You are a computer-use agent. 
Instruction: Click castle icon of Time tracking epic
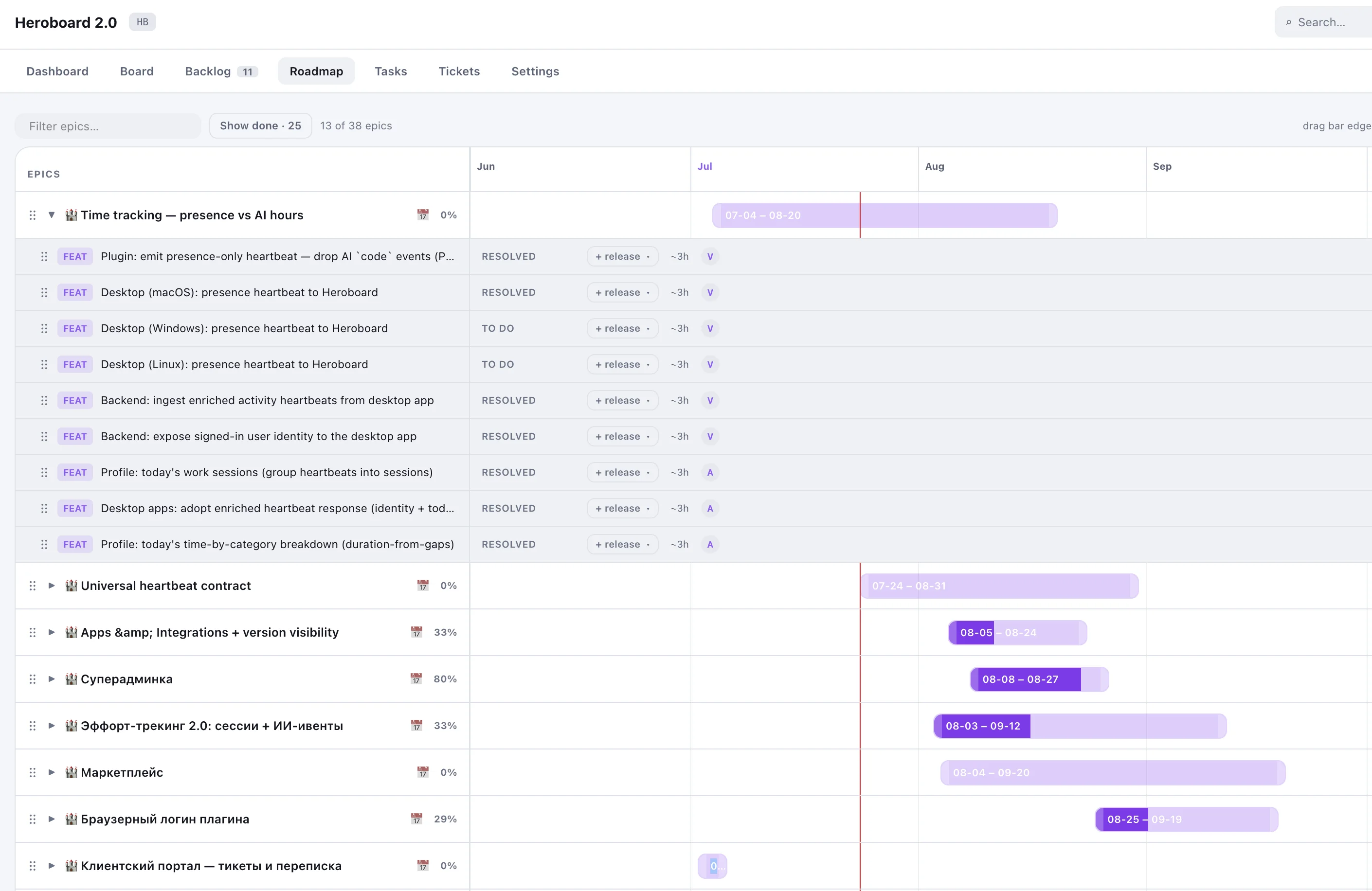[71, 215]
